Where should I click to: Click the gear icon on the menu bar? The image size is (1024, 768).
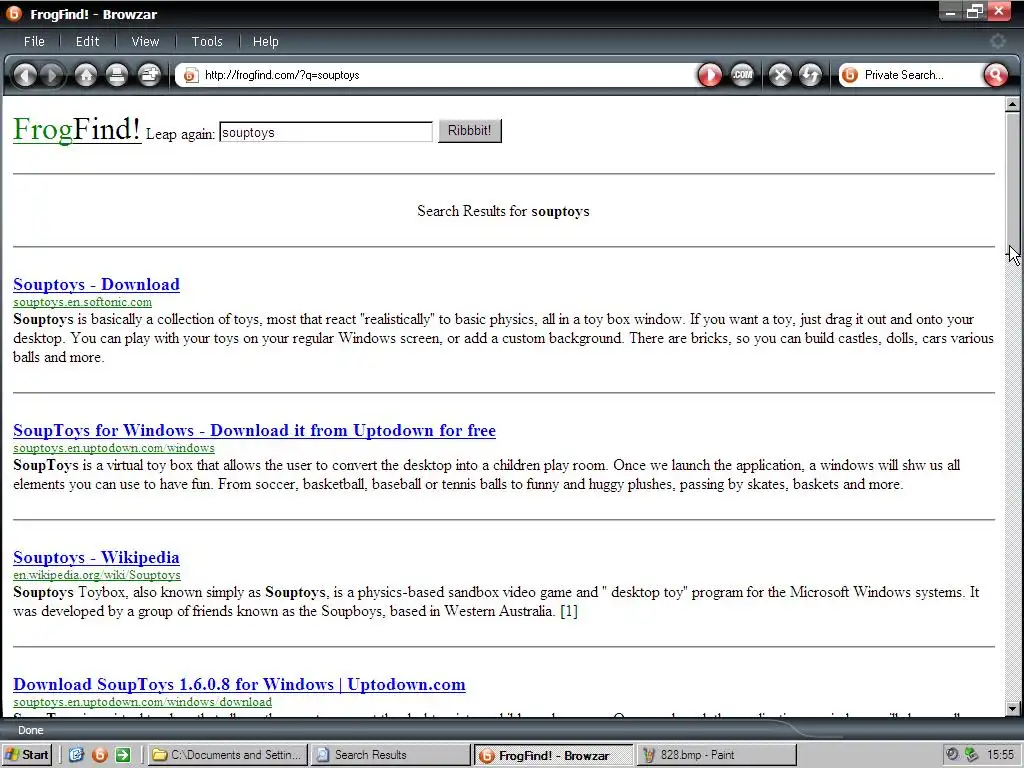(997, 41)
